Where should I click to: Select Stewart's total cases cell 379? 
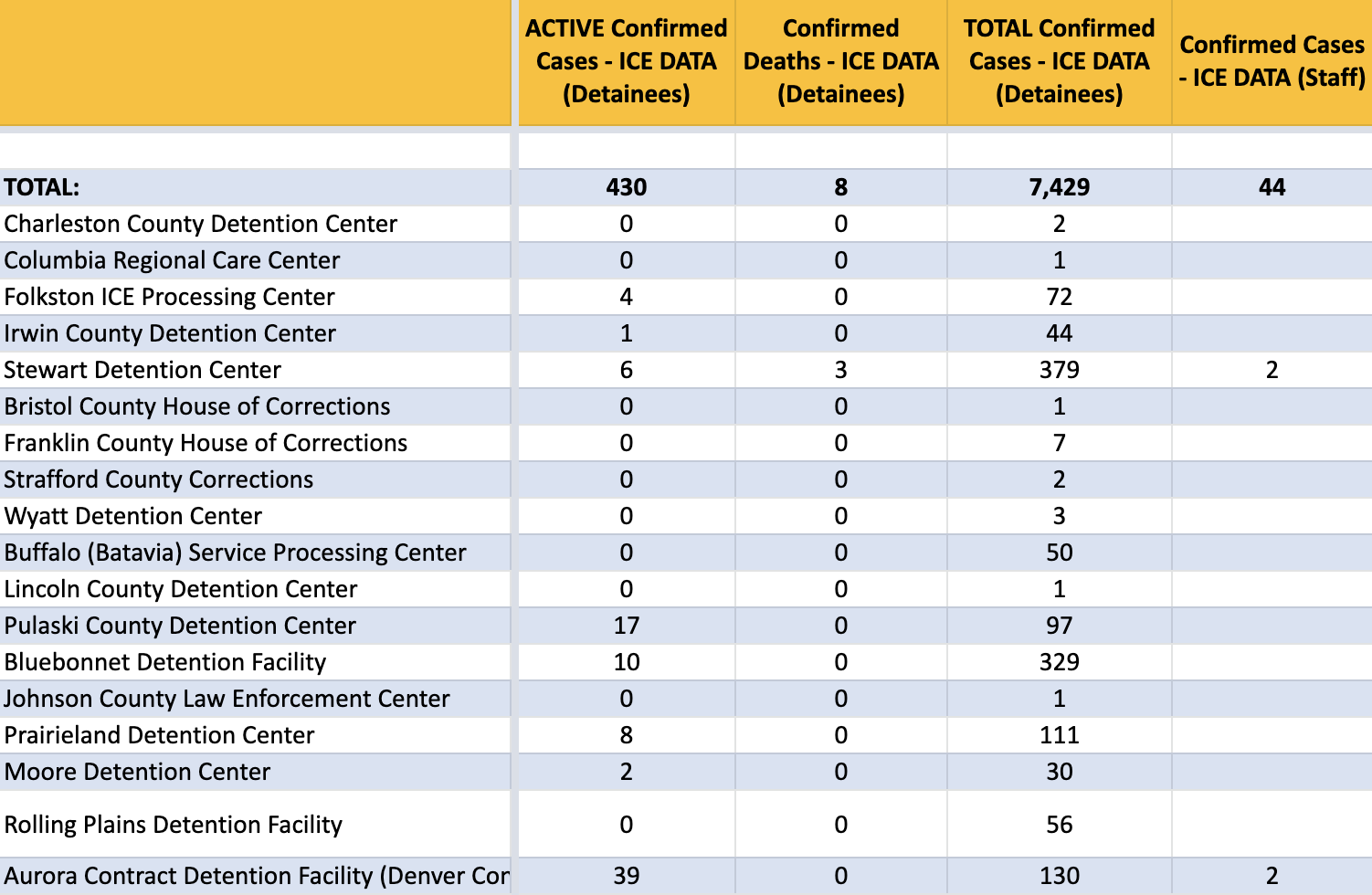click(x=1059, y=370)
